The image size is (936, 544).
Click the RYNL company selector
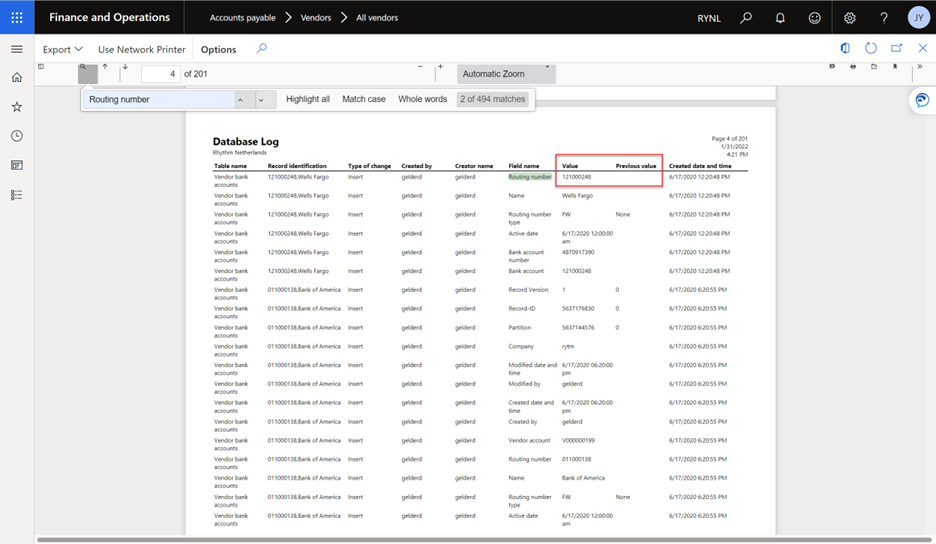click(x=709, y=18)
